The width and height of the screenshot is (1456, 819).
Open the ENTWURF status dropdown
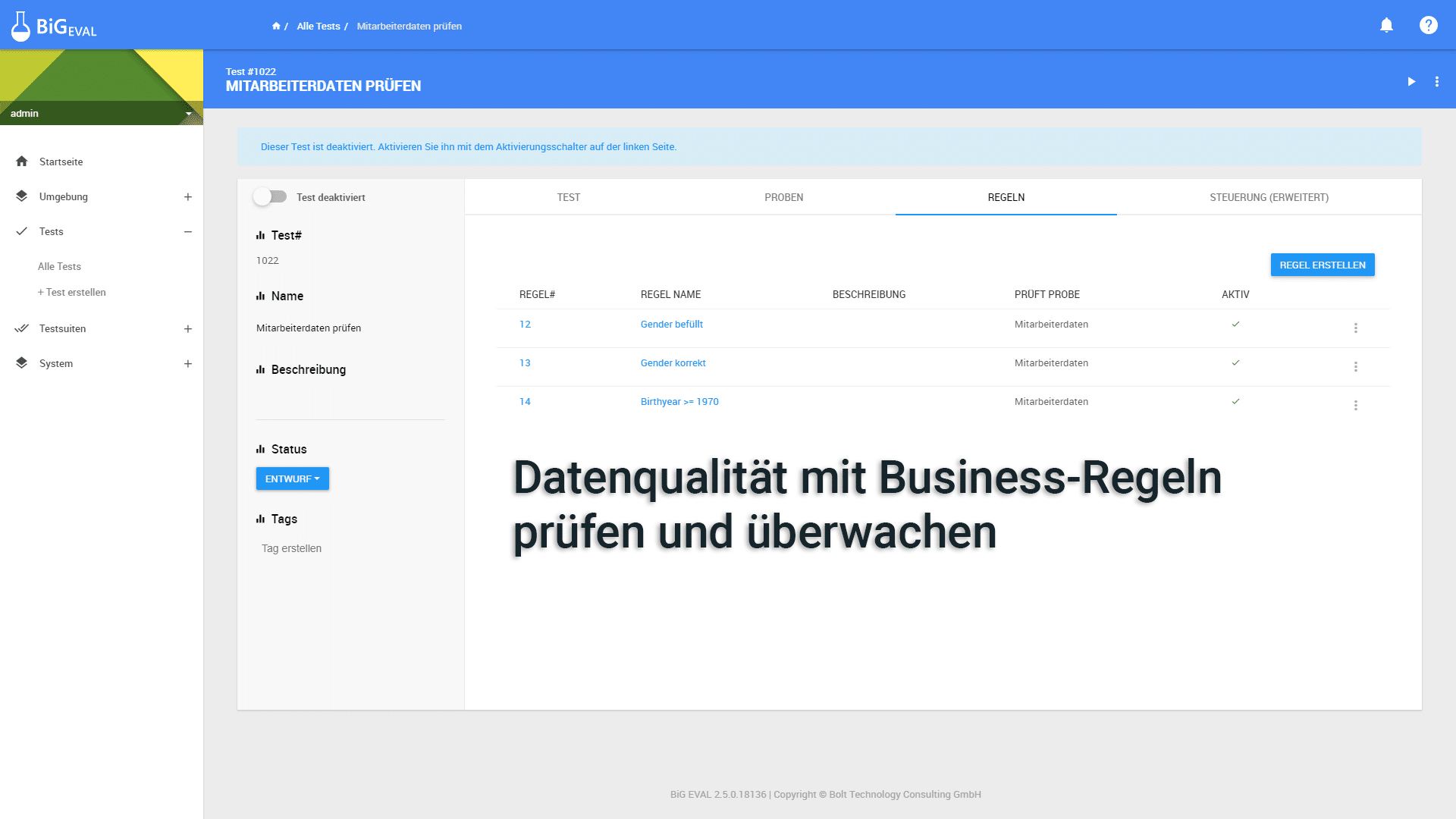[292, 479]
